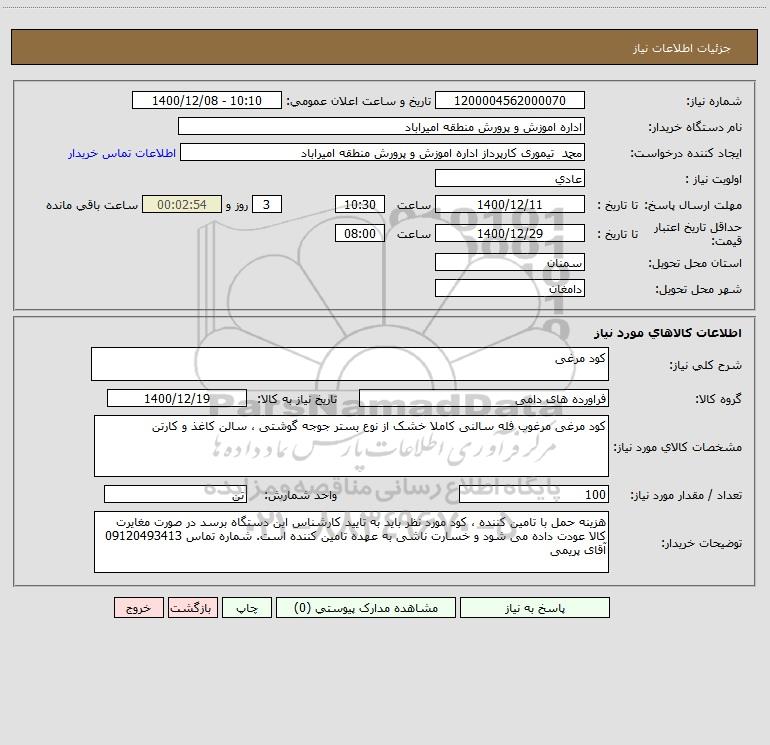Click the نام دستگاه خریدار label

coord(695,127)
